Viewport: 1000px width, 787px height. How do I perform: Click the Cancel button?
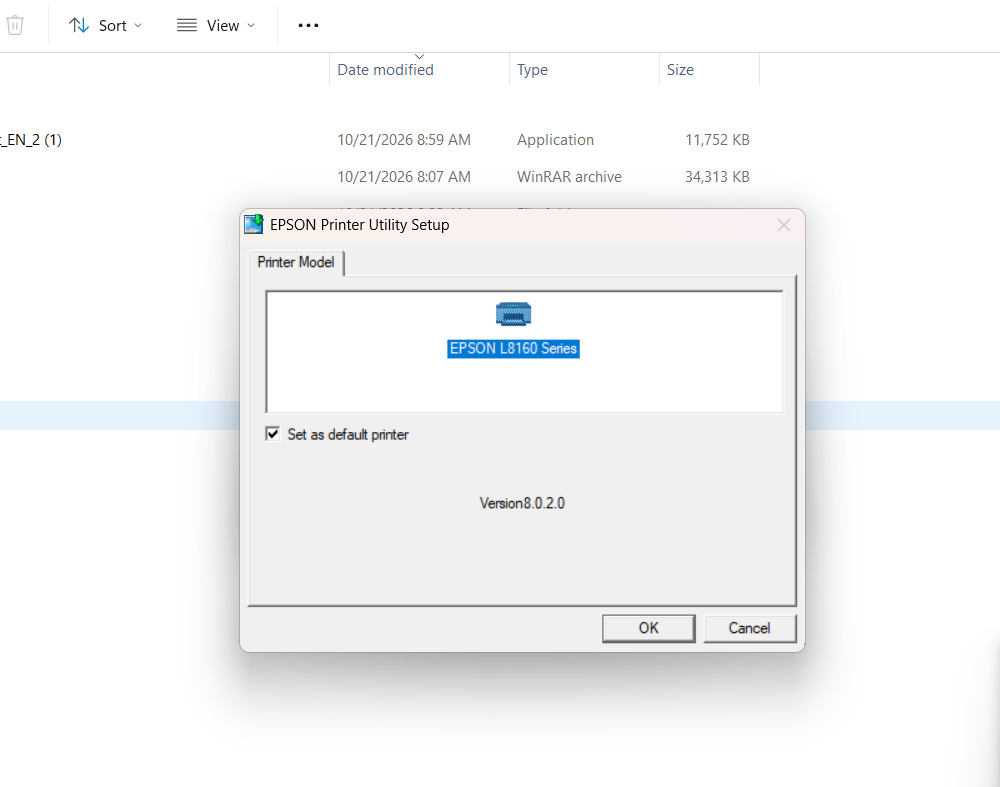(x=749, y=628)
